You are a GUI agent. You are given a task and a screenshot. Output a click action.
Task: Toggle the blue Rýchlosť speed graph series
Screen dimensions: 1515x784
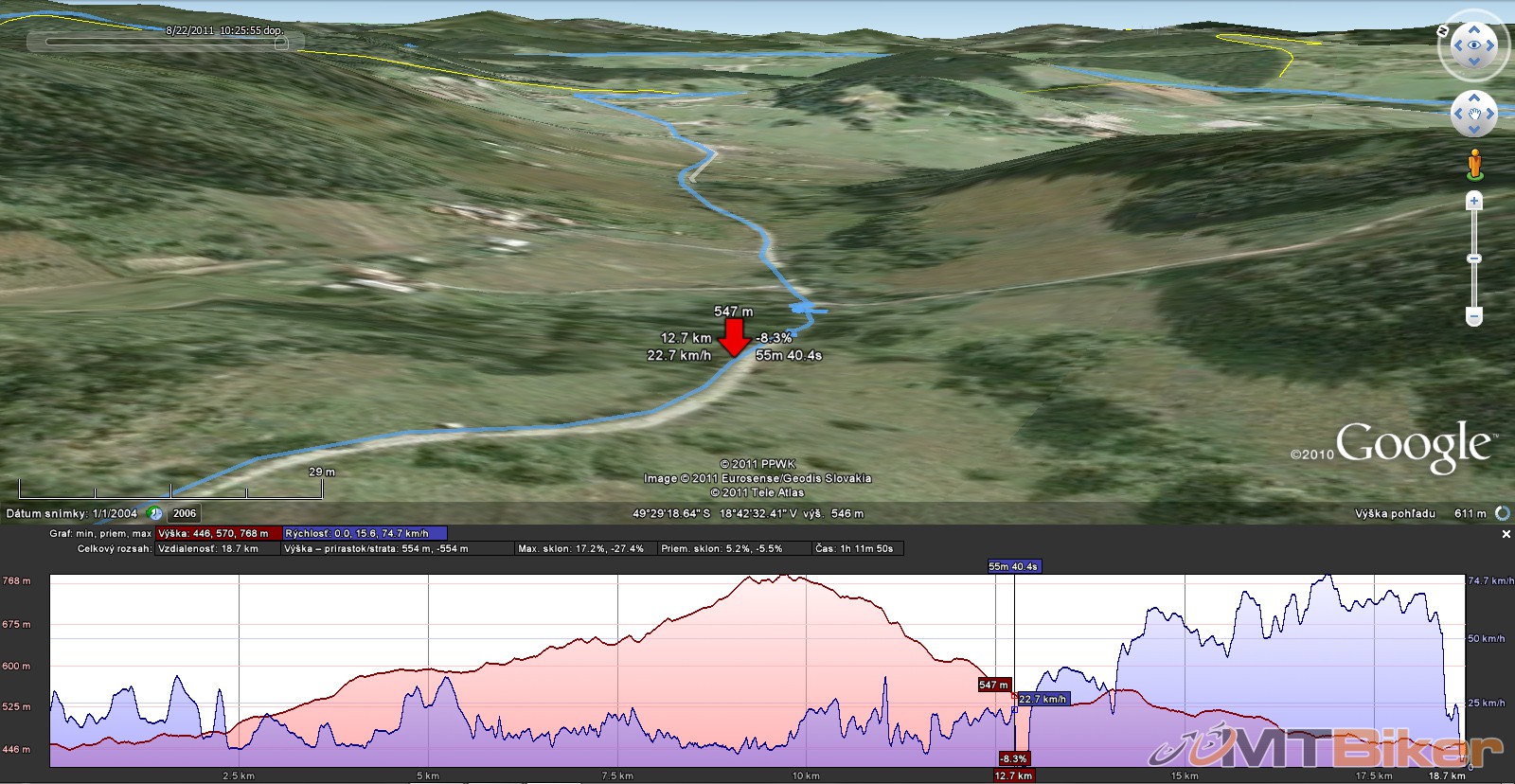click(x=365, y=534)
